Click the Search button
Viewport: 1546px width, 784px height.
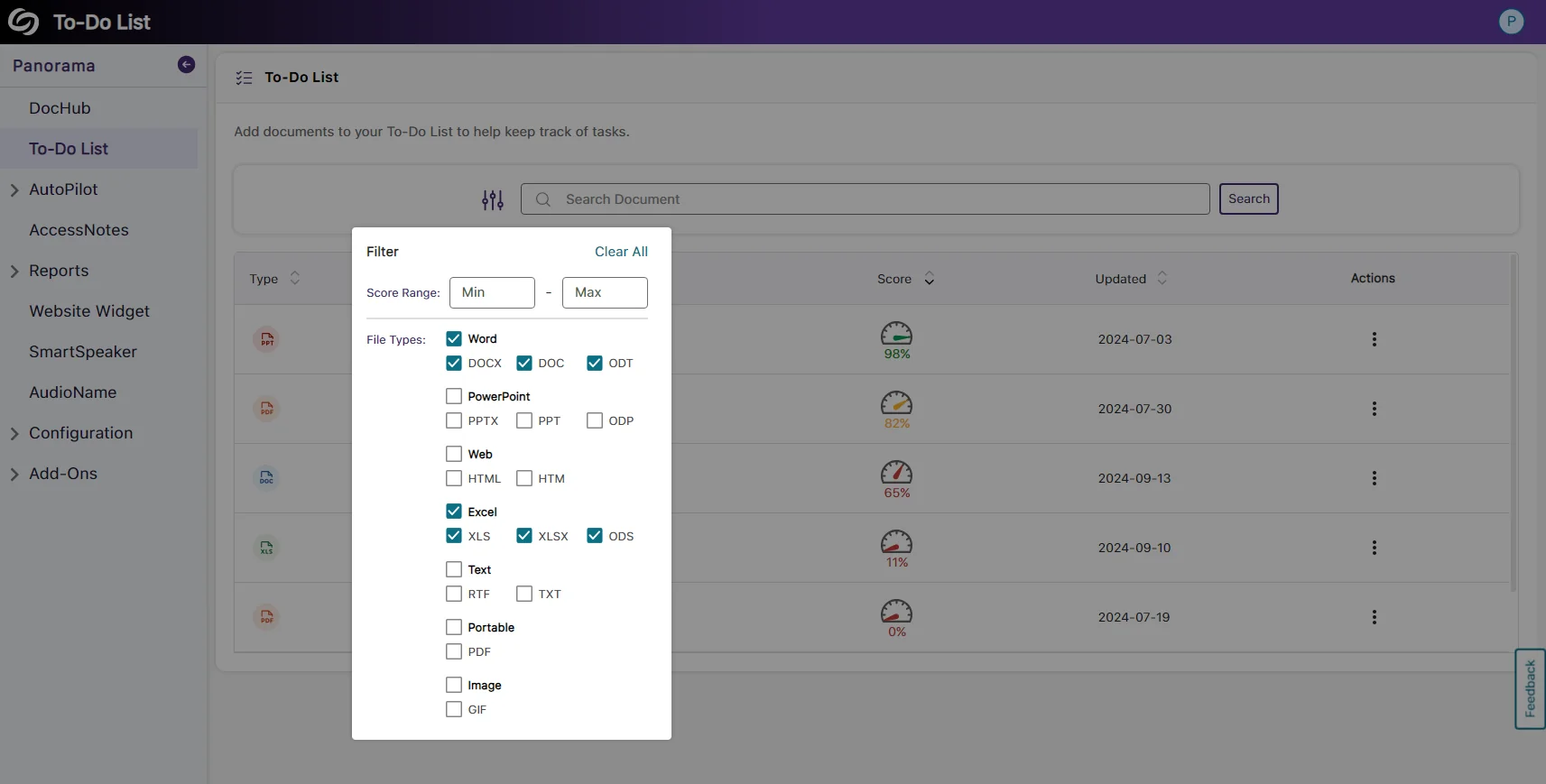(1248, 199)
